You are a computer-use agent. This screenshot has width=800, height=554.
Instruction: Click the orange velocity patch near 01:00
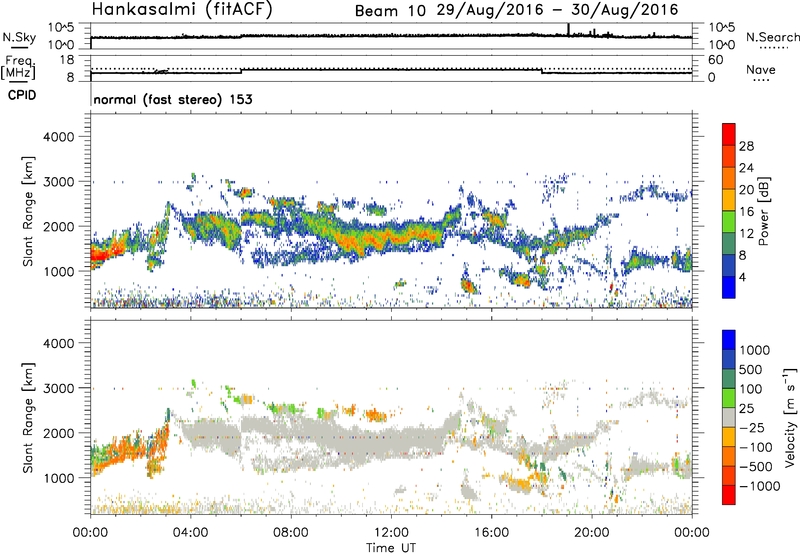(x=115, y=457)
